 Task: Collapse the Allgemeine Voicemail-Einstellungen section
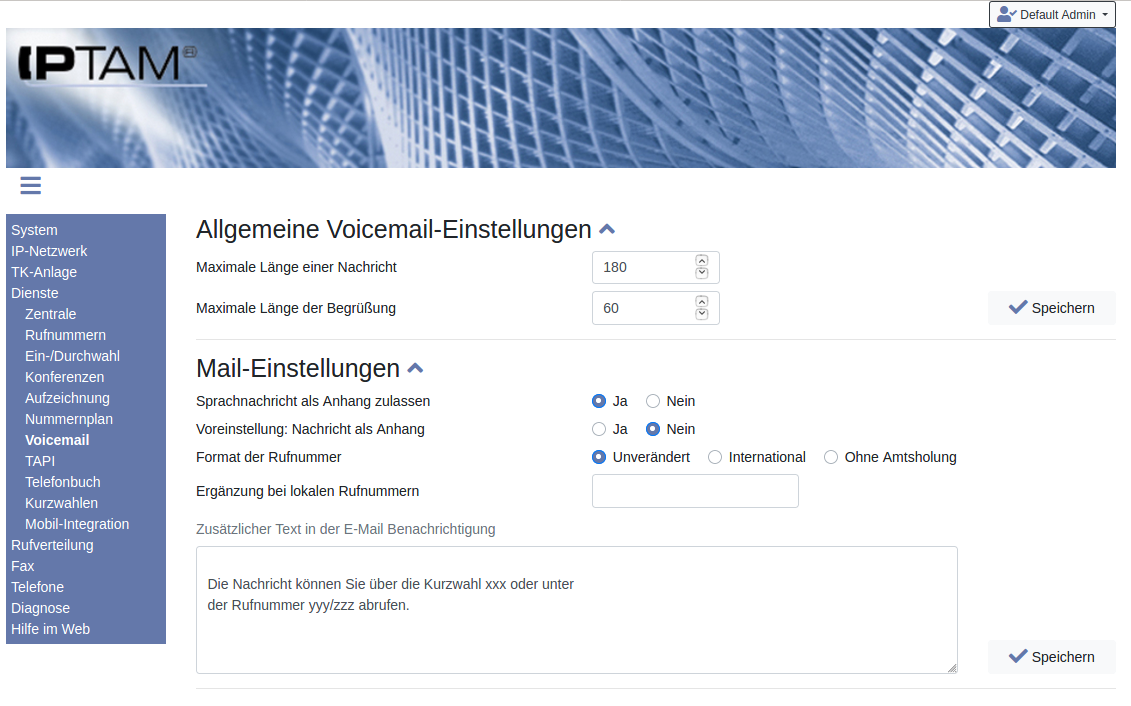607,230
